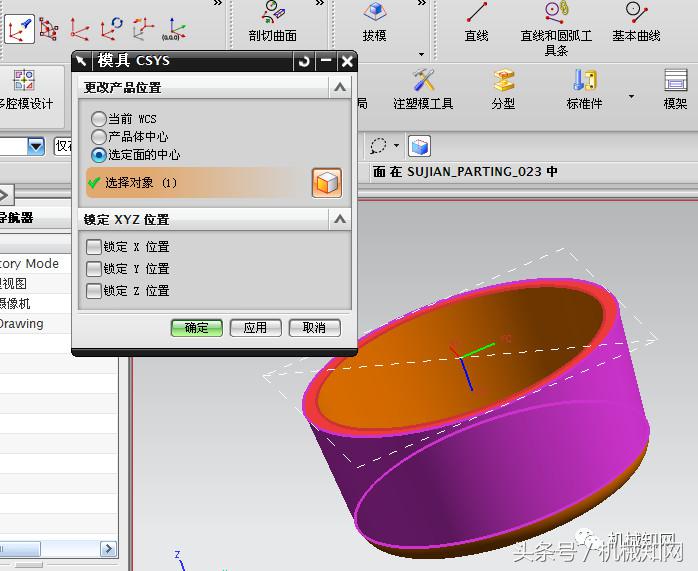
Task: Click the WCS point-manipulation icon with square handles
Action: pyautogui.click(x=49, y=29)
